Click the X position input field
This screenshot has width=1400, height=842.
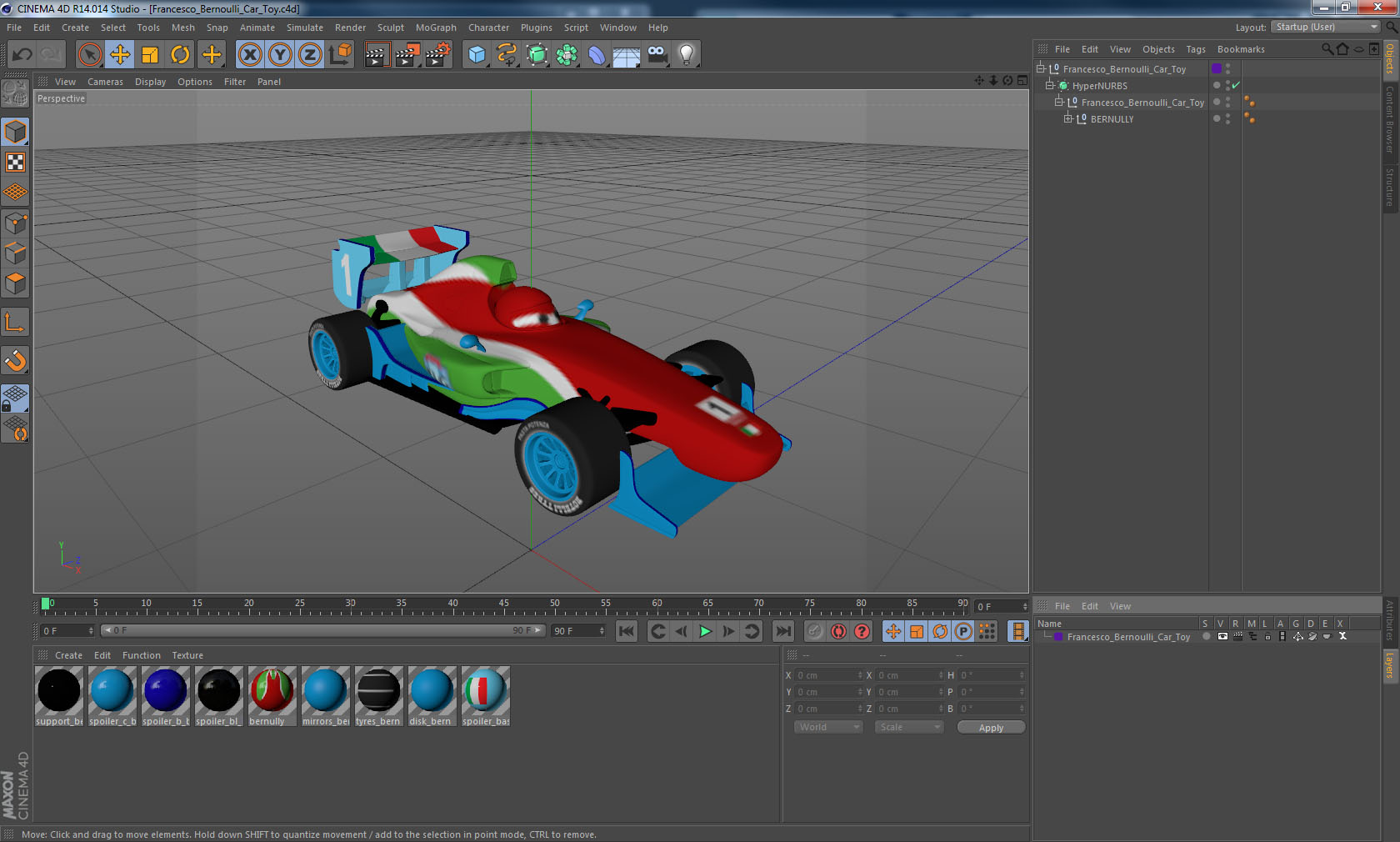pyautogui.click(x=828, y=675)
